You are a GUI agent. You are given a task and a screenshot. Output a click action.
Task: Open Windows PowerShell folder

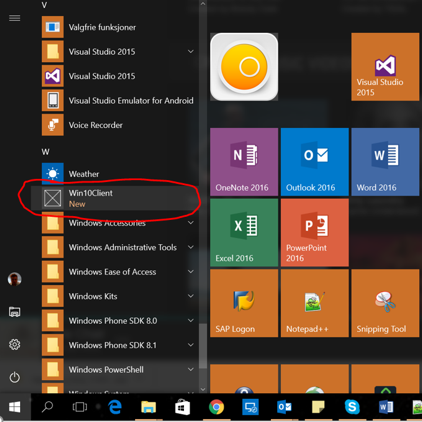pos(117,369)
